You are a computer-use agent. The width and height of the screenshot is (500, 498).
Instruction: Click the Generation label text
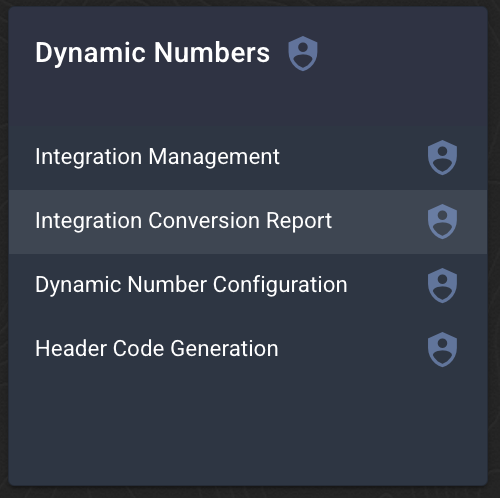click(x=224, y=349)
